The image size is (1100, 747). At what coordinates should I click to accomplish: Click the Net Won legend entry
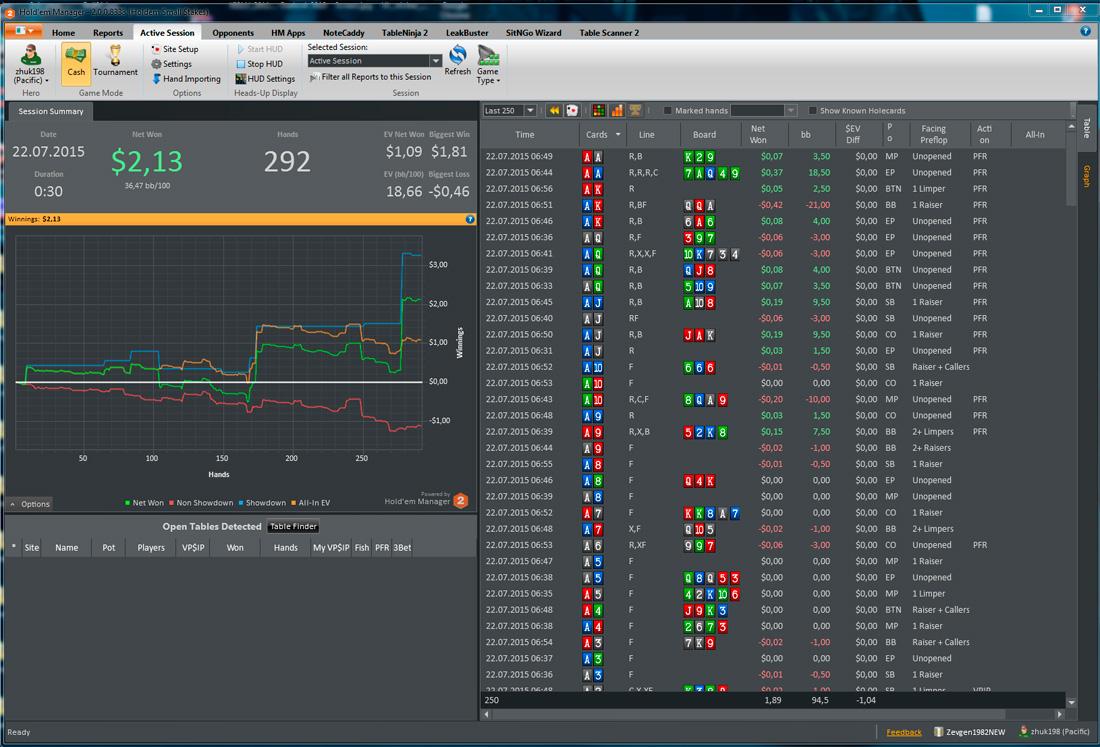coord(144,503)
